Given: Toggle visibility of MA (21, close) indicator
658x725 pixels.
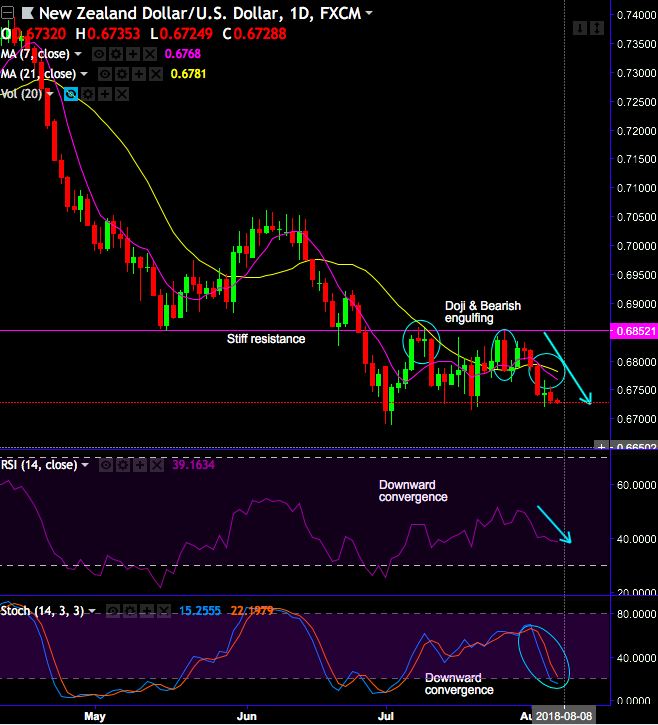Looking at the screenshot, I should pyautogui.click(x=105, y=74).
